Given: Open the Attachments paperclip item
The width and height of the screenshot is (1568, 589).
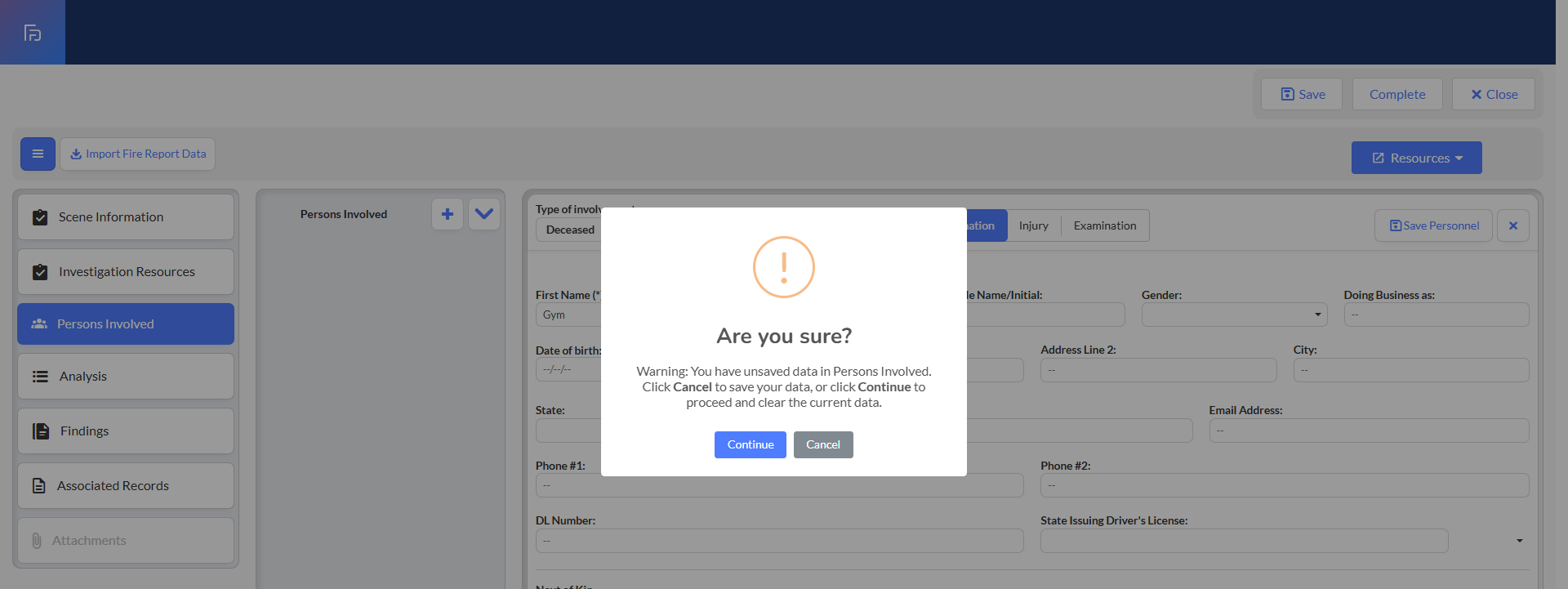Looking at the screenshot, I should (x=126, y=541).
